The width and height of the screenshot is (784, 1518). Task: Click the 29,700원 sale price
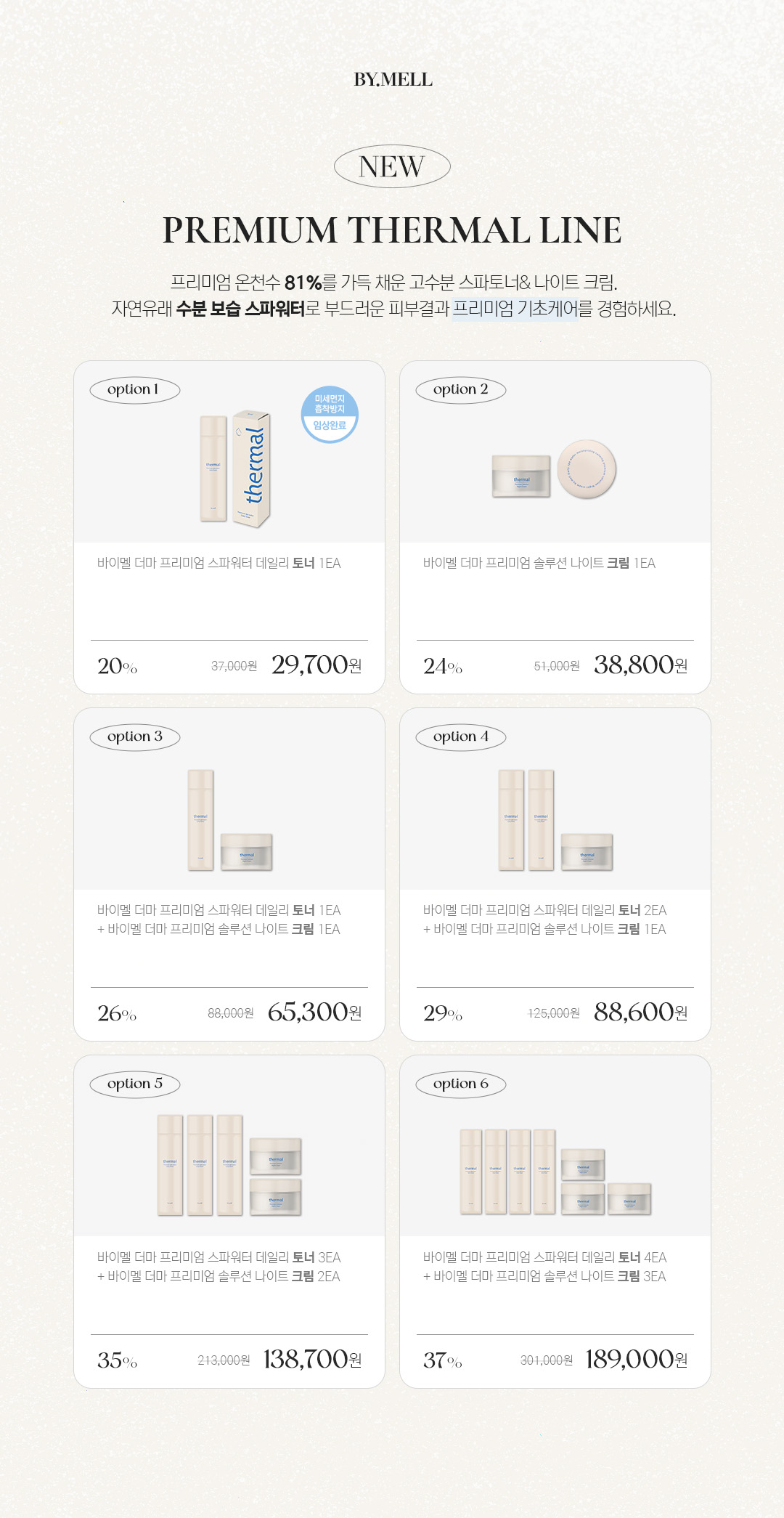tap(317, 665)
